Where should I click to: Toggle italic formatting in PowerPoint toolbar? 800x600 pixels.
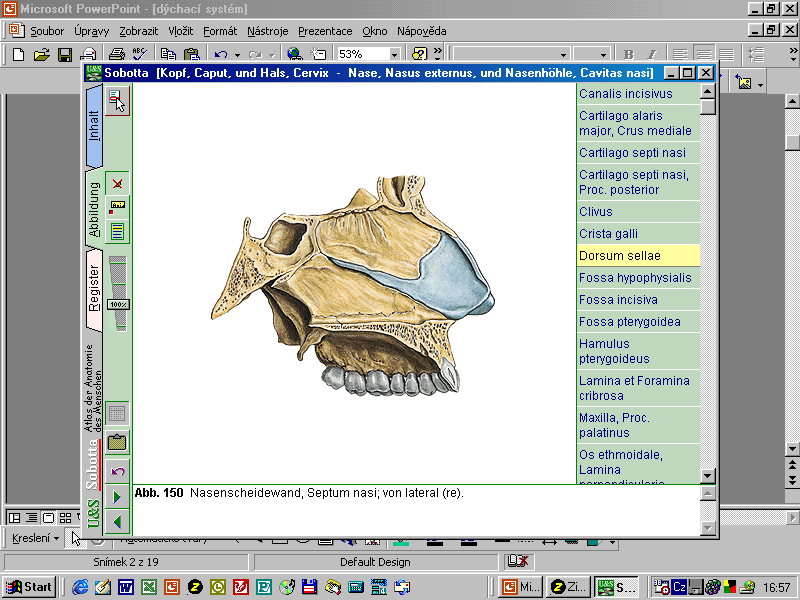(x=652, y=54)
